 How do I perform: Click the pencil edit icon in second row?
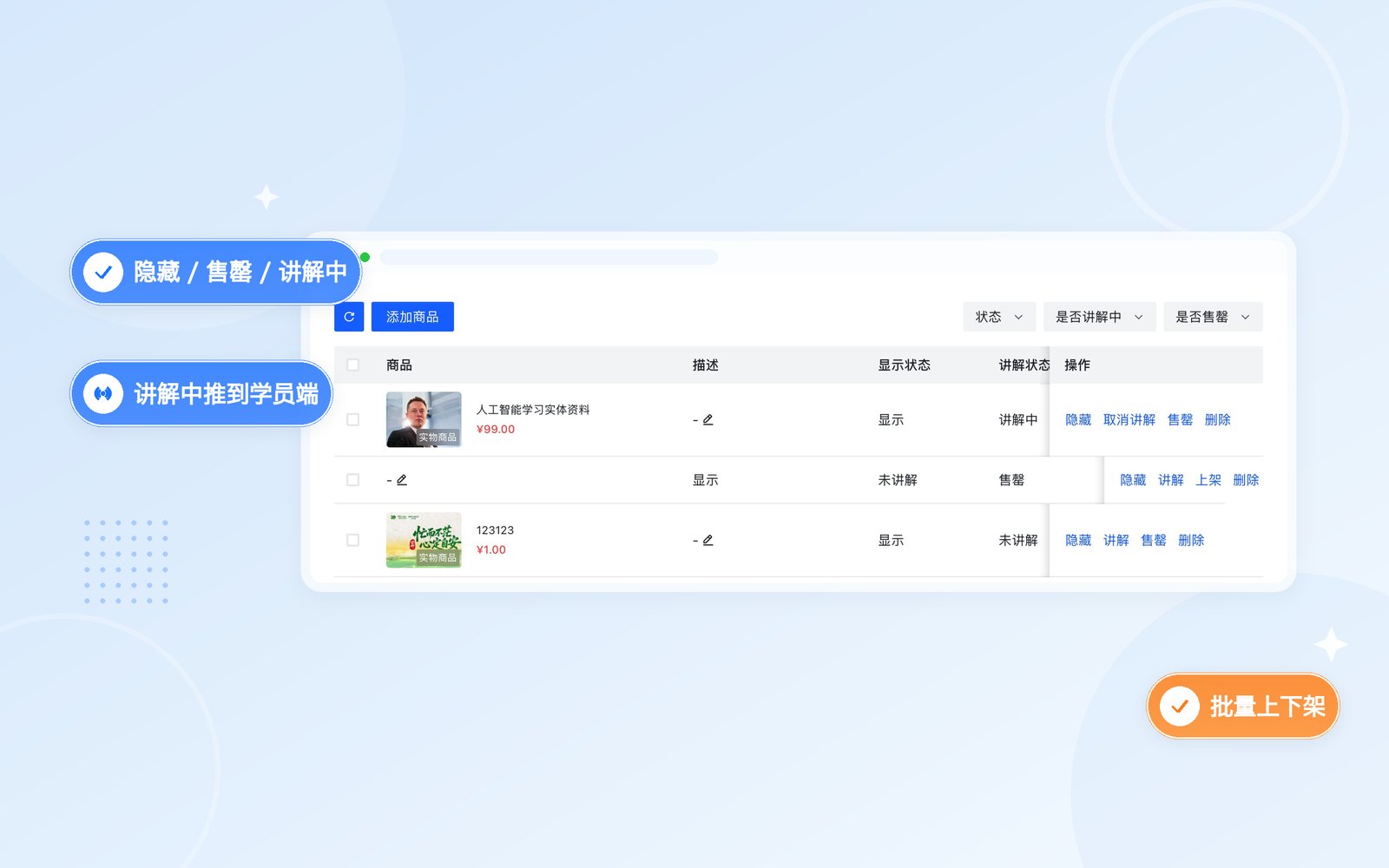(x=402, y=479)
